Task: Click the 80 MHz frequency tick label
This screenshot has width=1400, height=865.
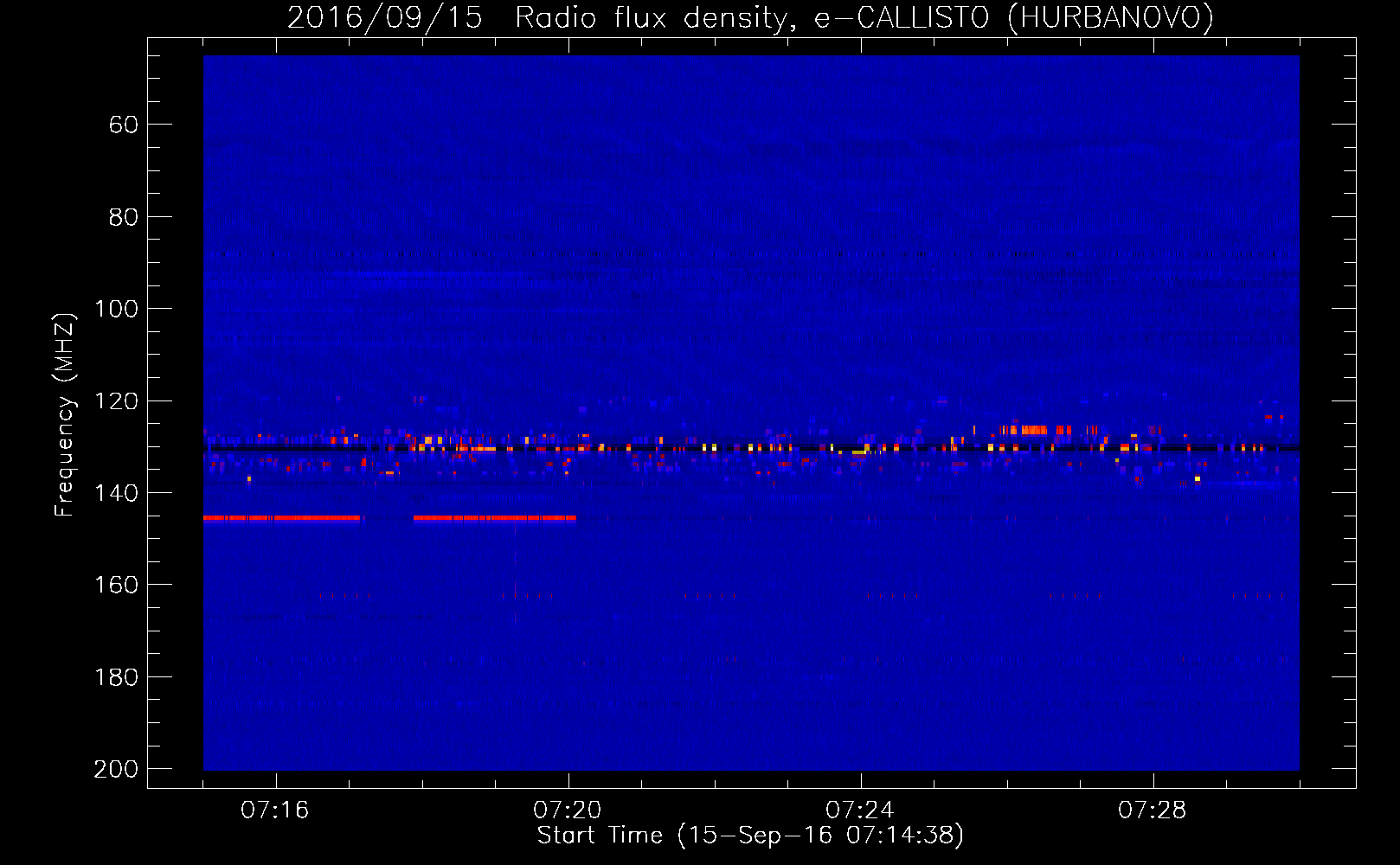Action: coord(123,217)
